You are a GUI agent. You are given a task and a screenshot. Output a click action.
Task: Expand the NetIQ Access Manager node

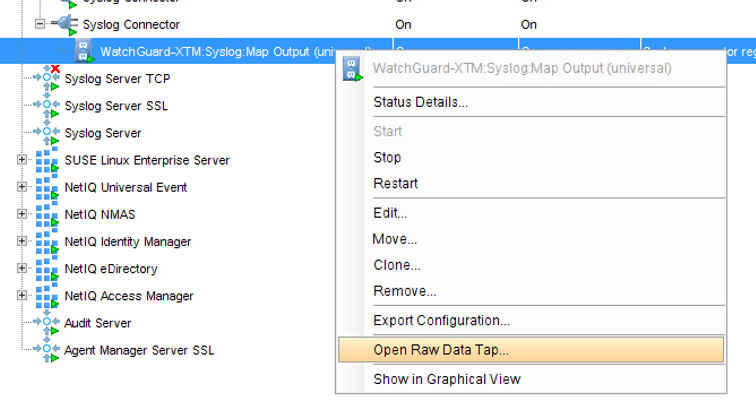[x=22, y=296]
